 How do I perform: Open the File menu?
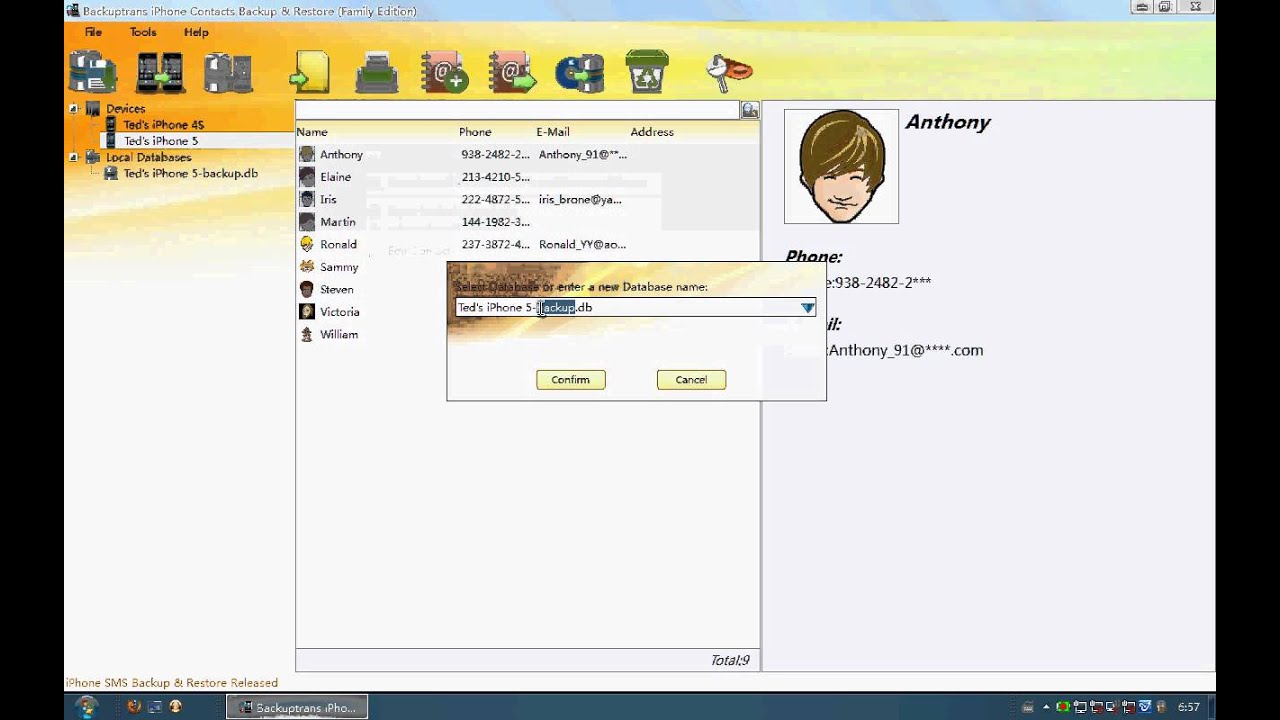point(93,32)
